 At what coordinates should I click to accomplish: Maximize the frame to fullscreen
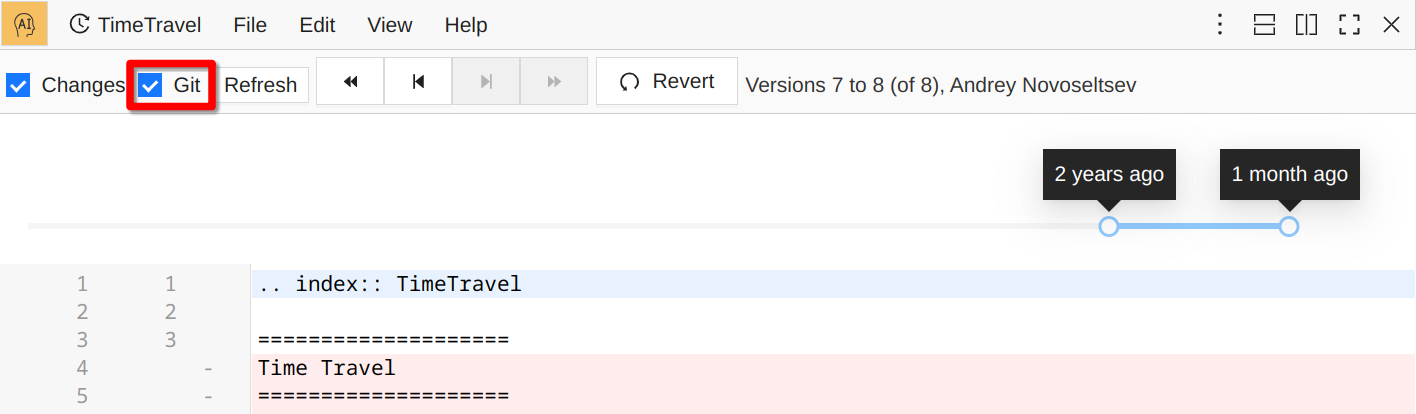click(1349, 25)
